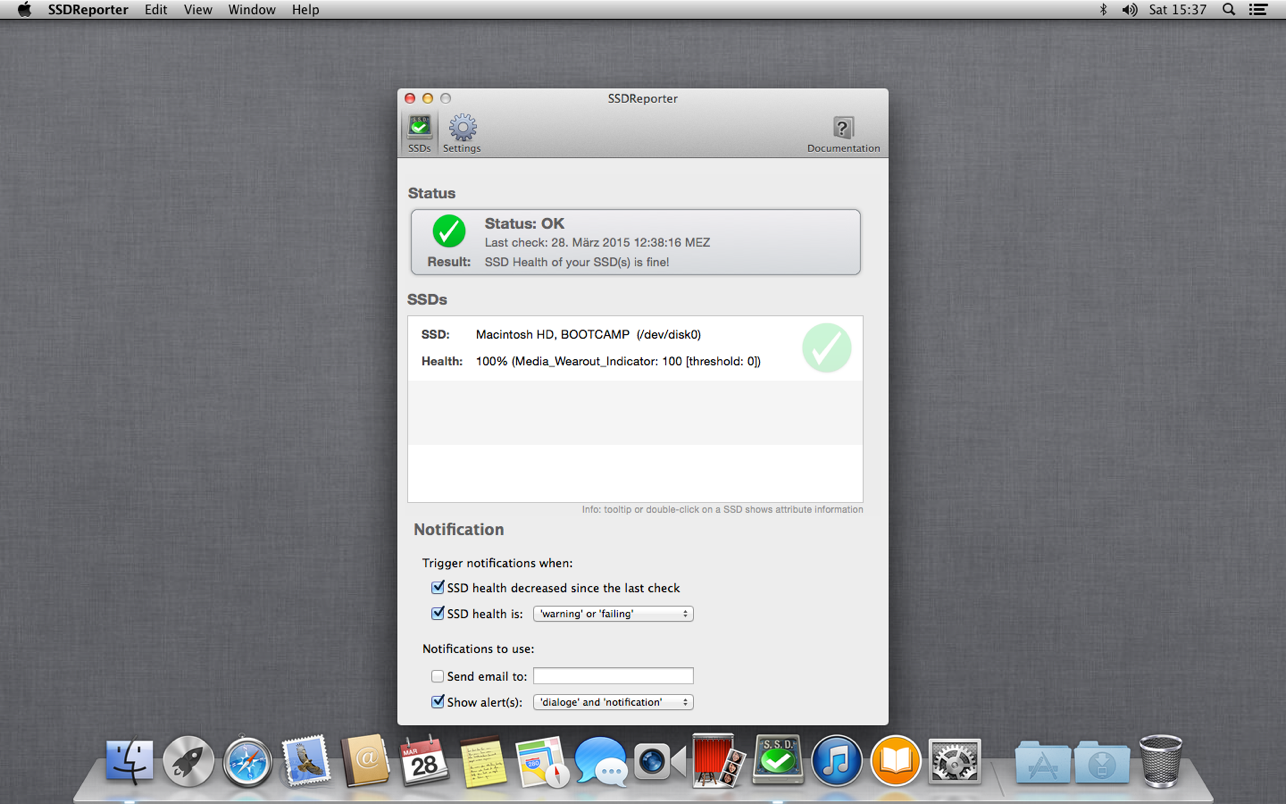Open iBooks from the Dock
This screenshot has height=804, width=1286.
coord(895,761)
